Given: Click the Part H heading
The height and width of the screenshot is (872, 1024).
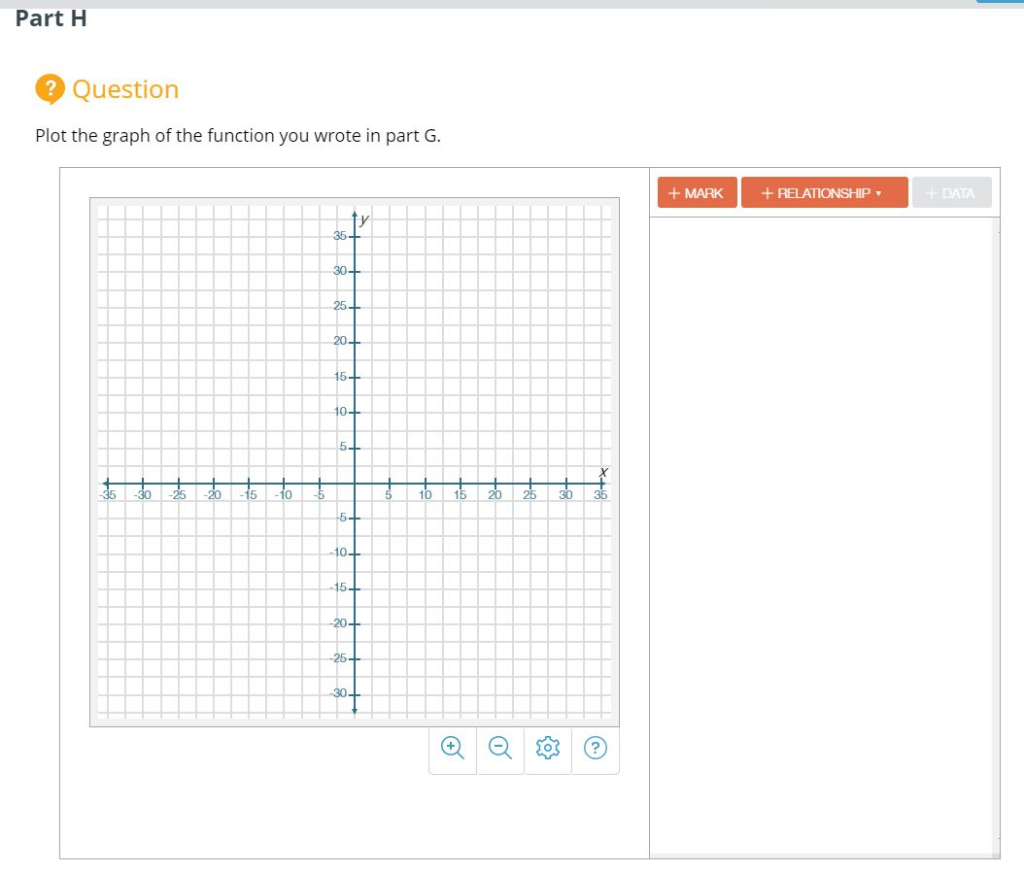Looking at the screenshot, I should (x=51, y=17).
